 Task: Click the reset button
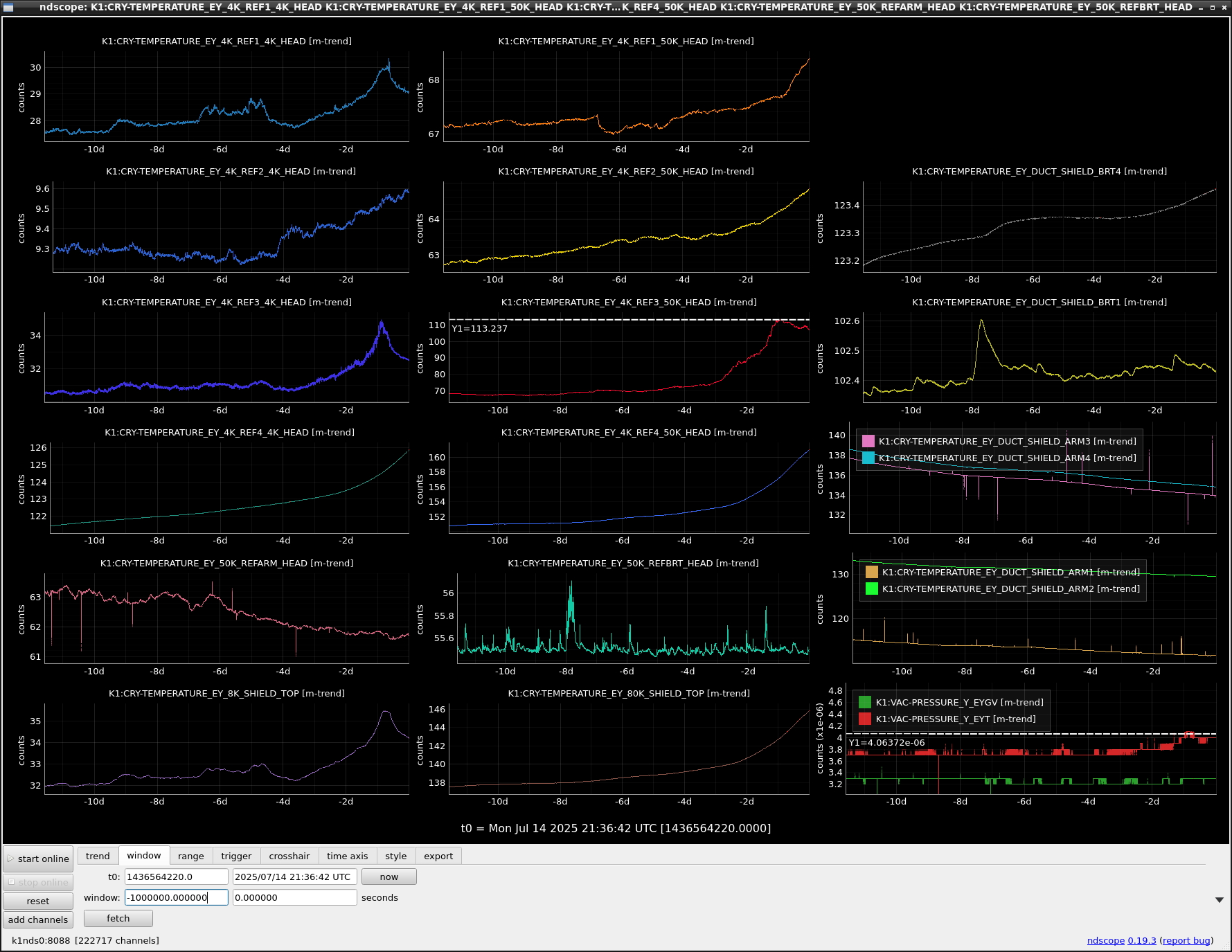coord(38,901)
